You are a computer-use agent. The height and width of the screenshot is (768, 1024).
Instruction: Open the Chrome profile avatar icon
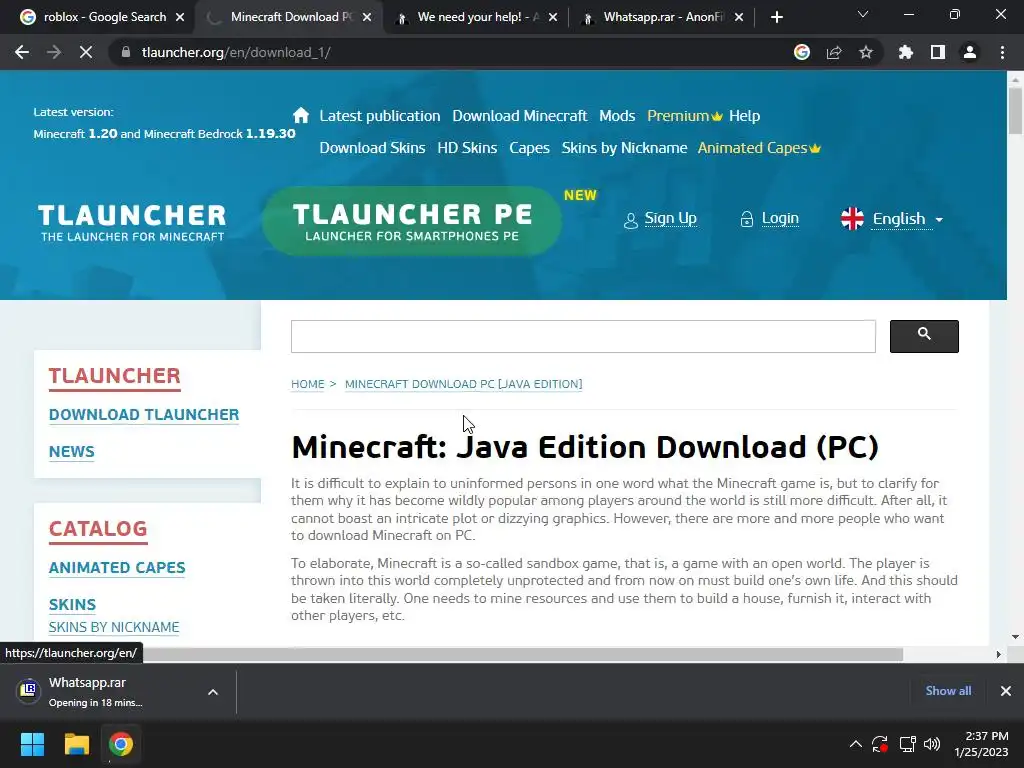[970, 52]
